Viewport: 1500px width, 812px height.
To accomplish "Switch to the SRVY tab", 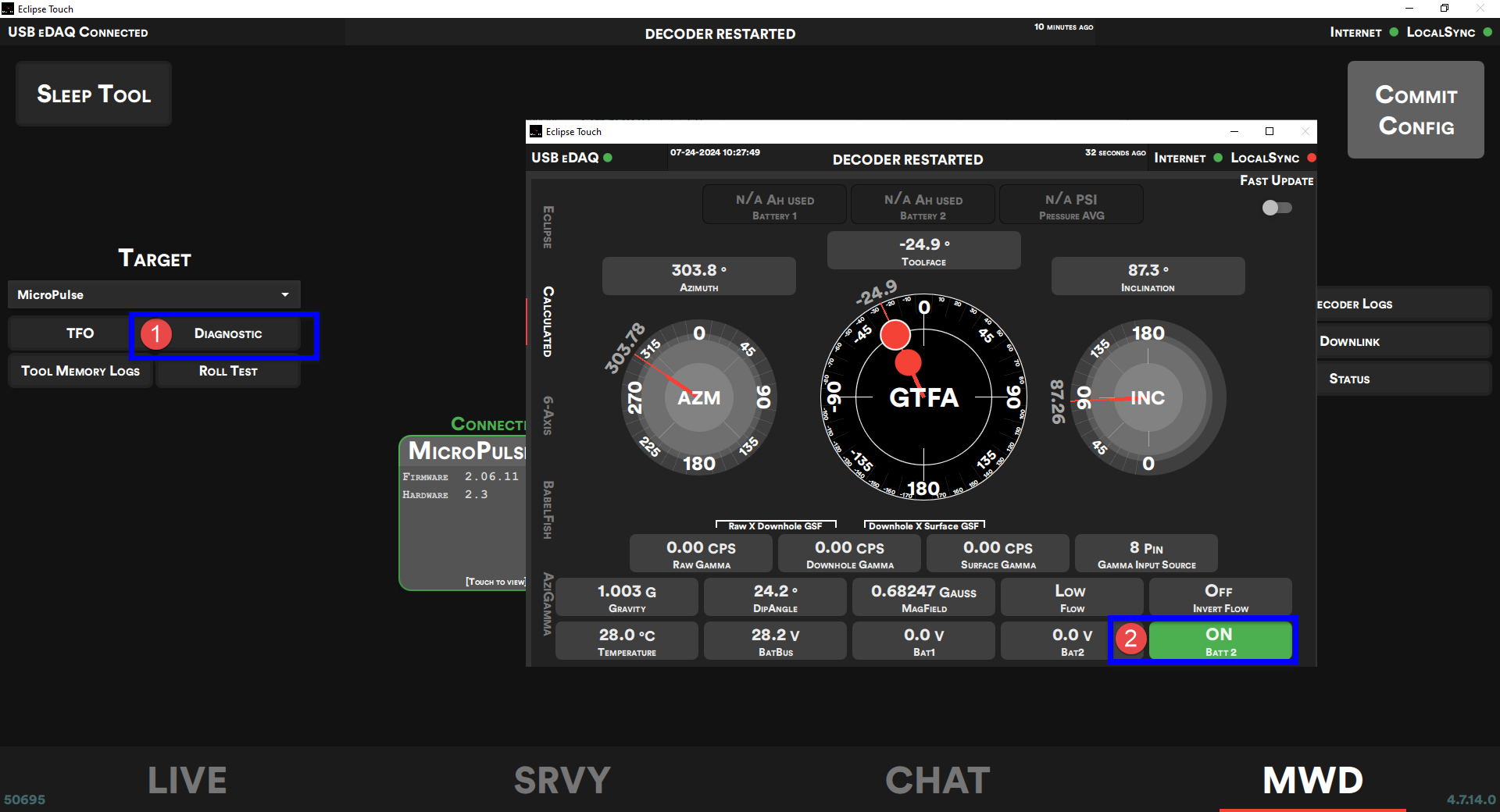I will coord(562,780).
